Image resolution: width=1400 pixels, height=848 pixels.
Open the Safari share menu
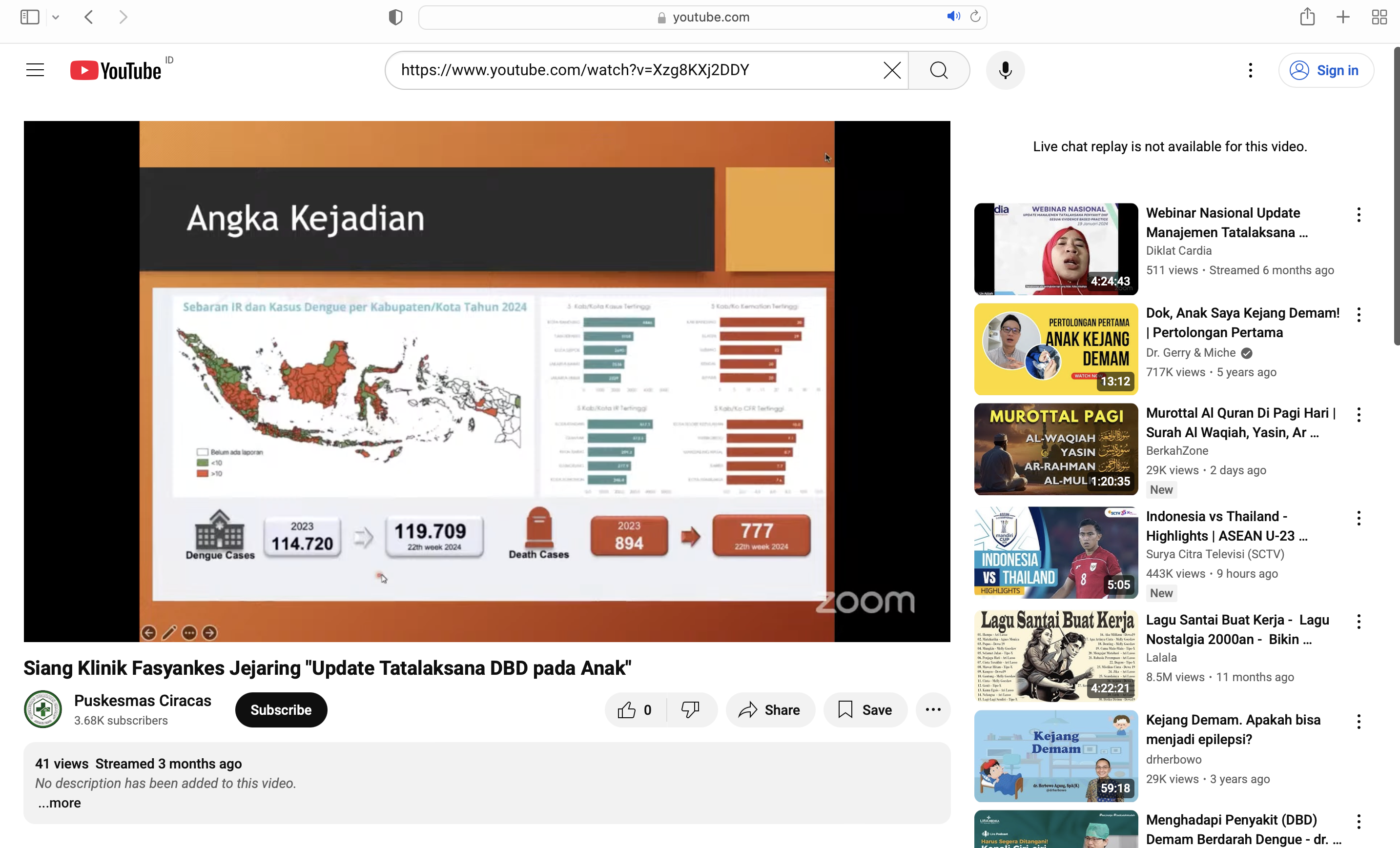(1307, 17)
